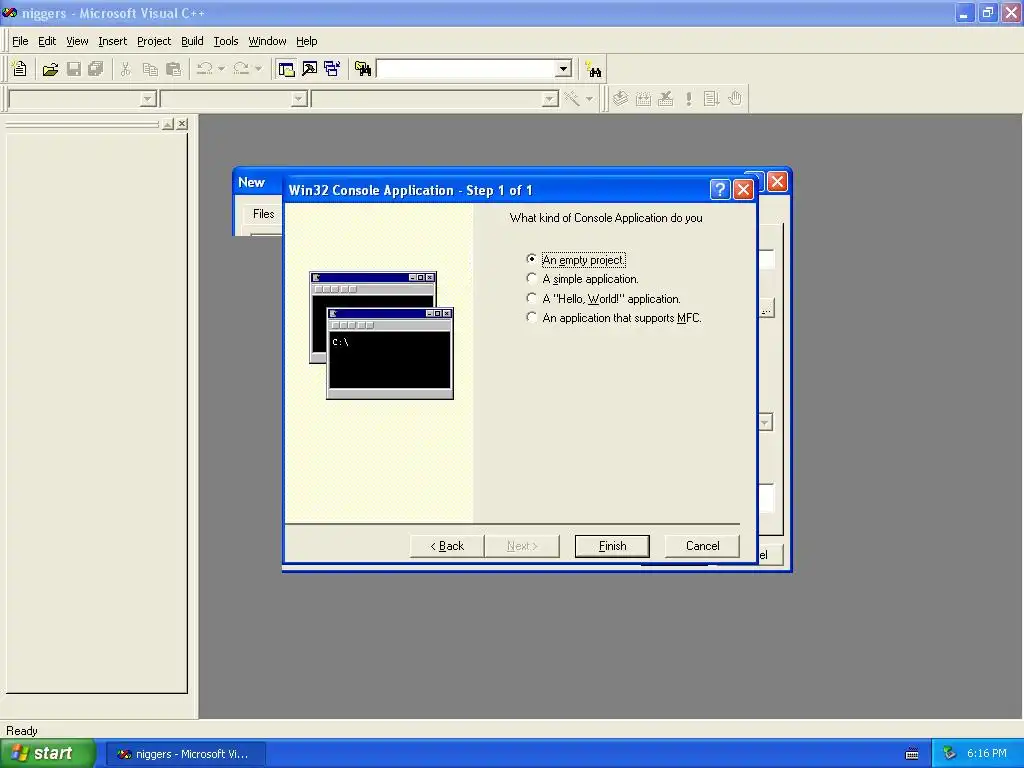This screenshot has height=768, width=1024.
Task: Click the Cancel button in wizard
Action: point(702,546)
